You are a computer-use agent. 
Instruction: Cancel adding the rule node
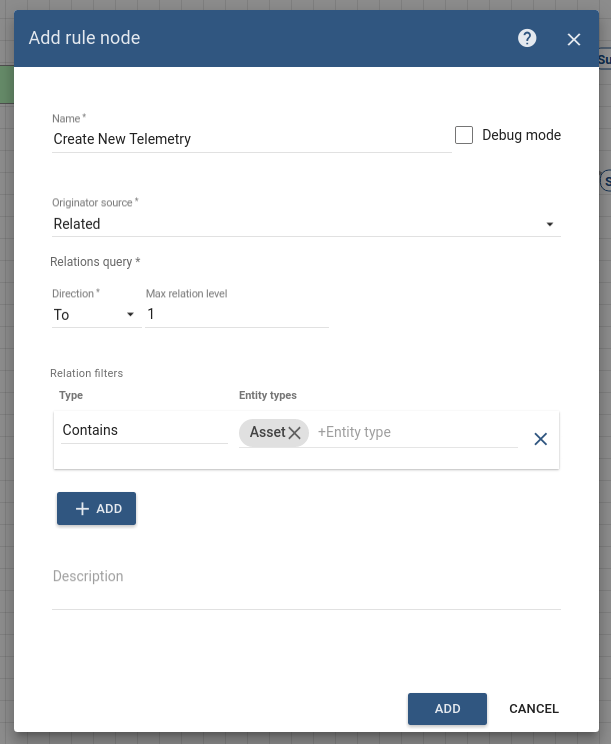pos(534,709)
